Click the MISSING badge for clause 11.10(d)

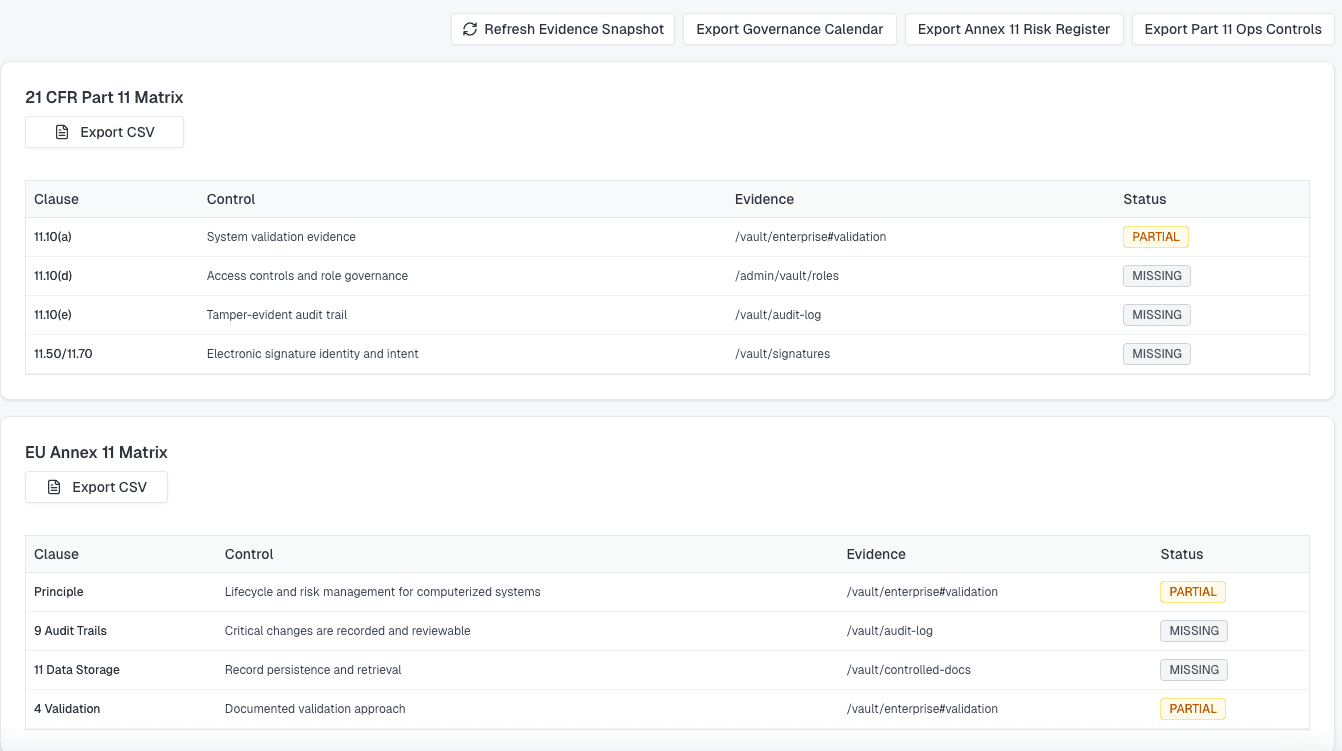(1156, 275)
